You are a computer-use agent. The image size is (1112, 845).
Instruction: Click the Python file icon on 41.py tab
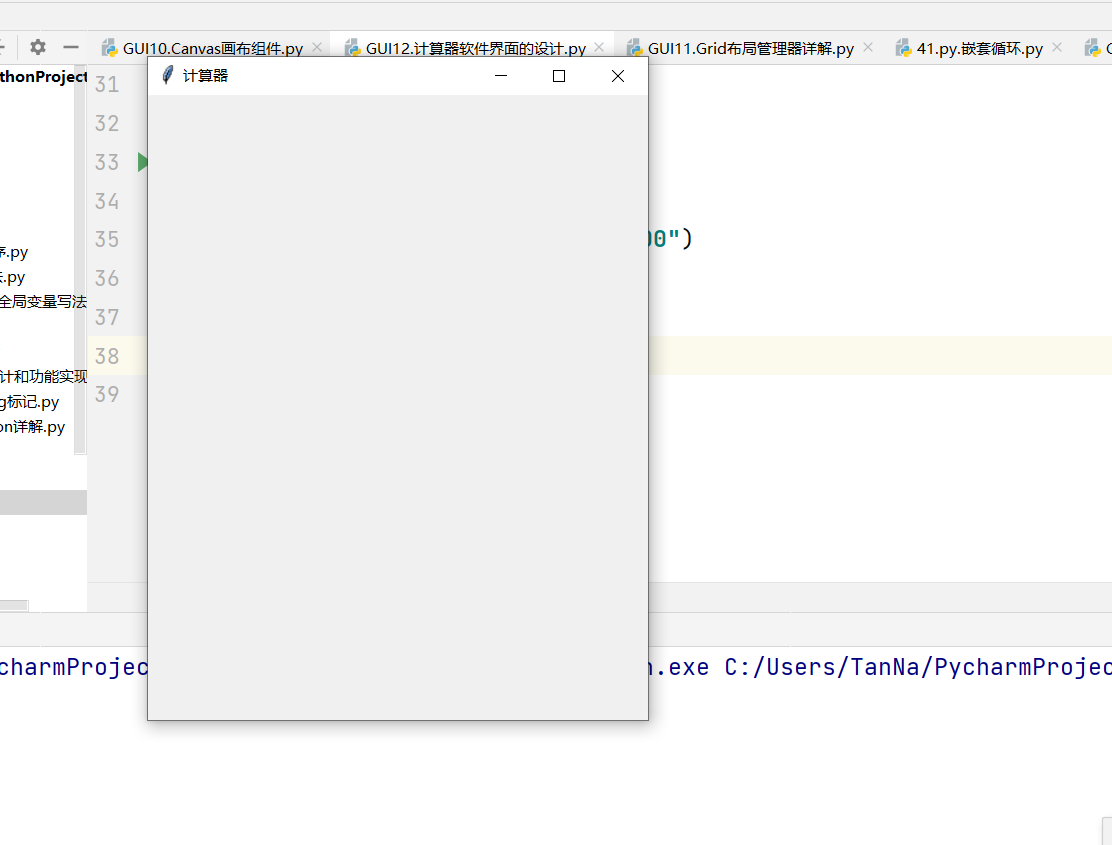click(903, 48)
